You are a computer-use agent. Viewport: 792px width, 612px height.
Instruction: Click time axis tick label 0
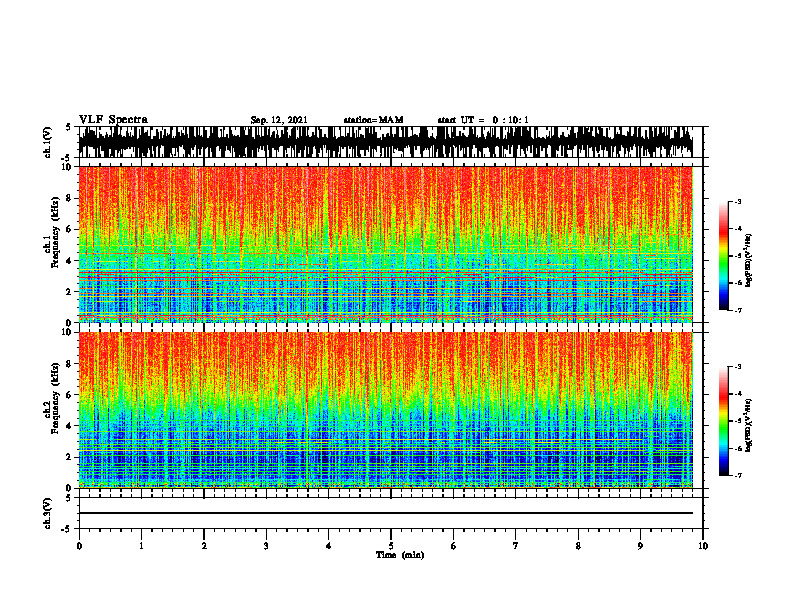tap(79, 546)
